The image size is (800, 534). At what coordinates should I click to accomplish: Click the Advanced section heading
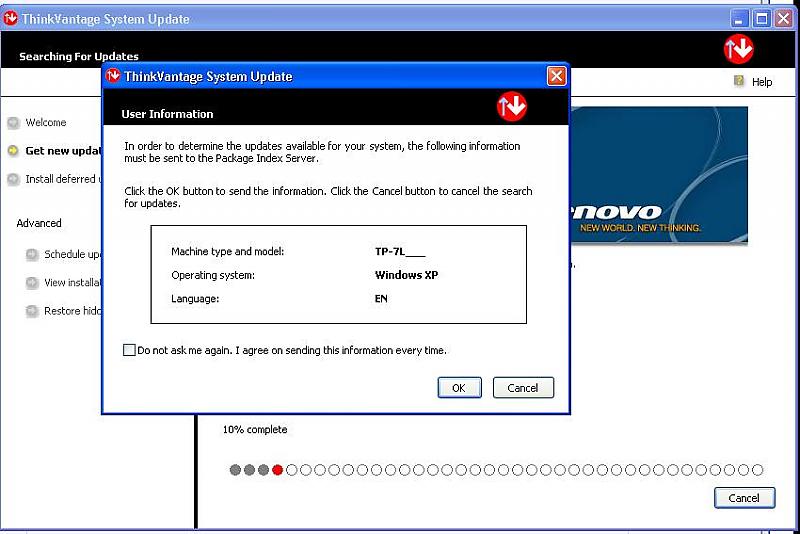39,223
